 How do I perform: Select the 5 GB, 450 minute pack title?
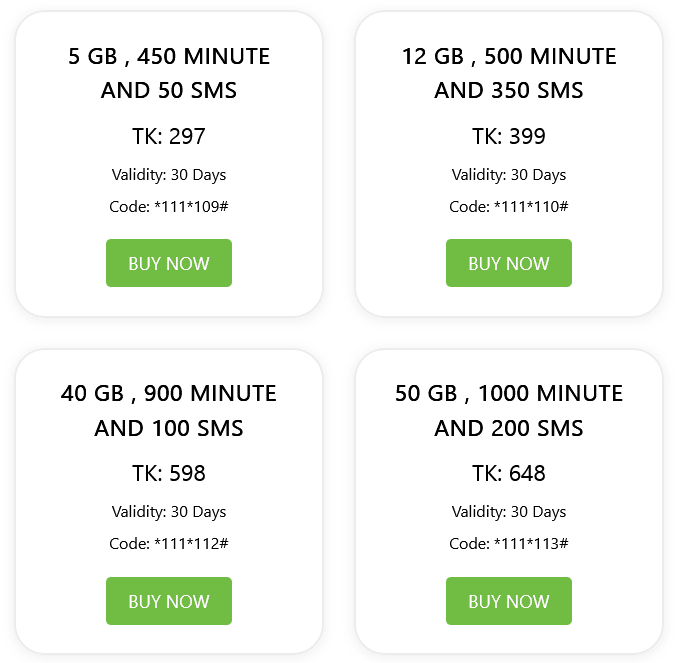coord(169,73)
